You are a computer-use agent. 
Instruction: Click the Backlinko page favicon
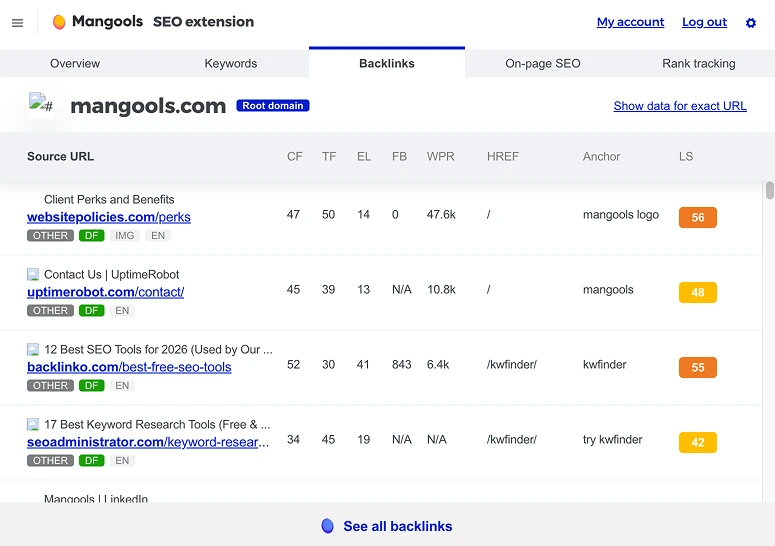click(33, 349)
